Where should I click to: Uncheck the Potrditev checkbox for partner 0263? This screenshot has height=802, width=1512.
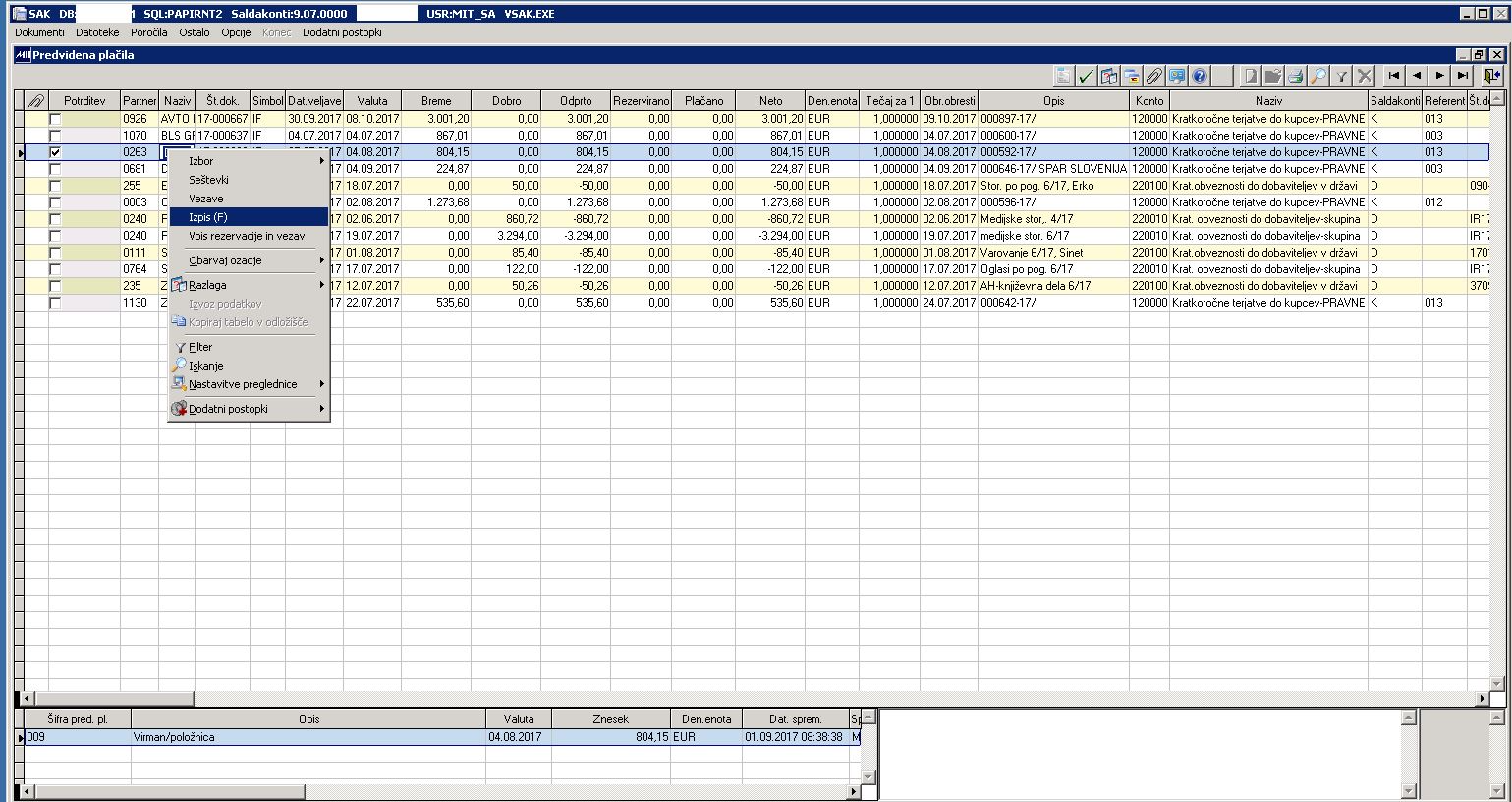56,152
